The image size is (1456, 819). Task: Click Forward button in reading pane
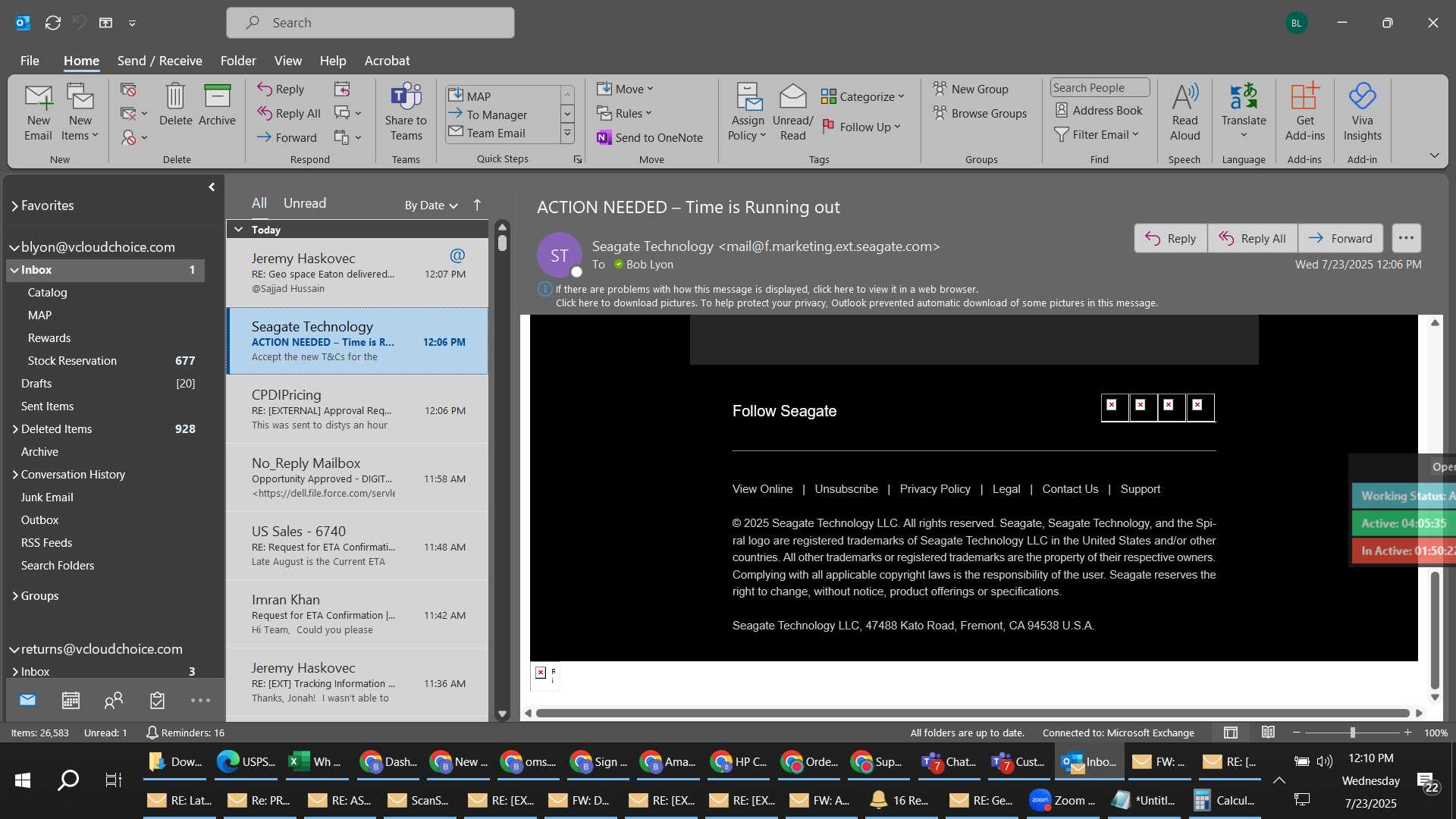click(1340, 238)
